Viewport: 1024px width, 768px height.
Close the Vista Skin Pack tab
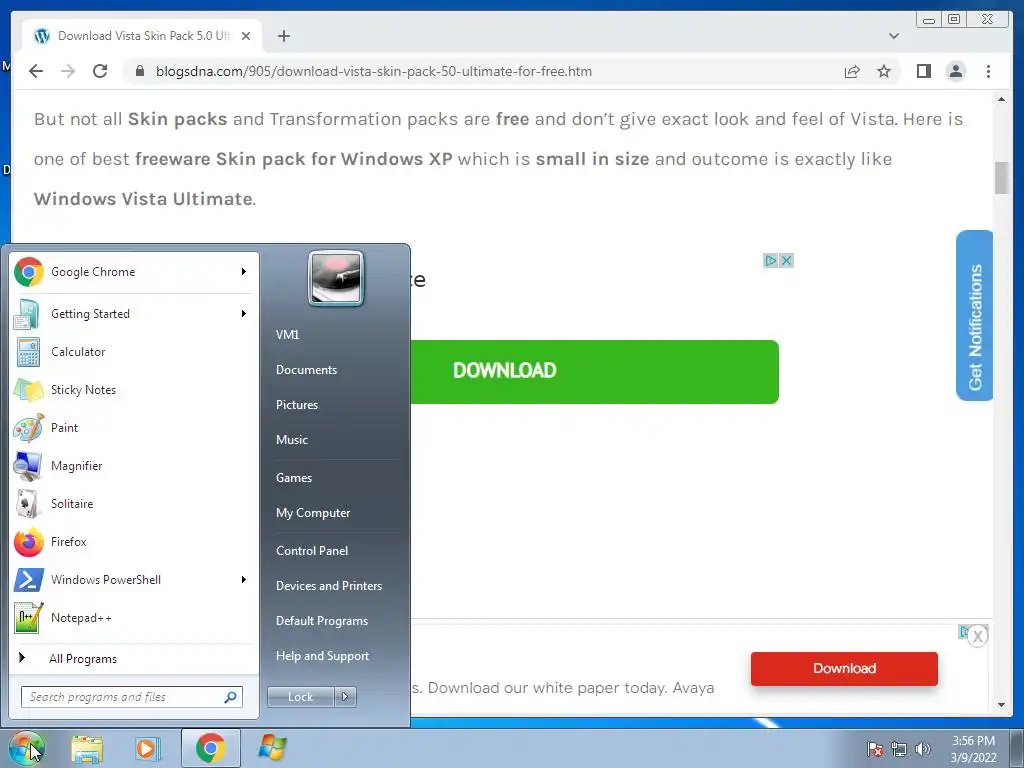[x=246, y=36]
